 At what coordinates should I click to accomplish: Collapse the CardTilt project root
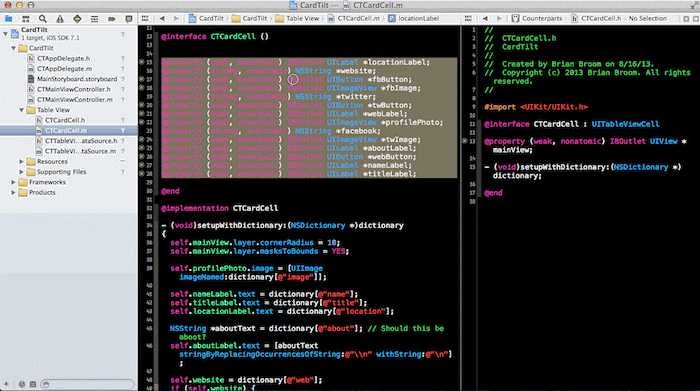[5, 34]
